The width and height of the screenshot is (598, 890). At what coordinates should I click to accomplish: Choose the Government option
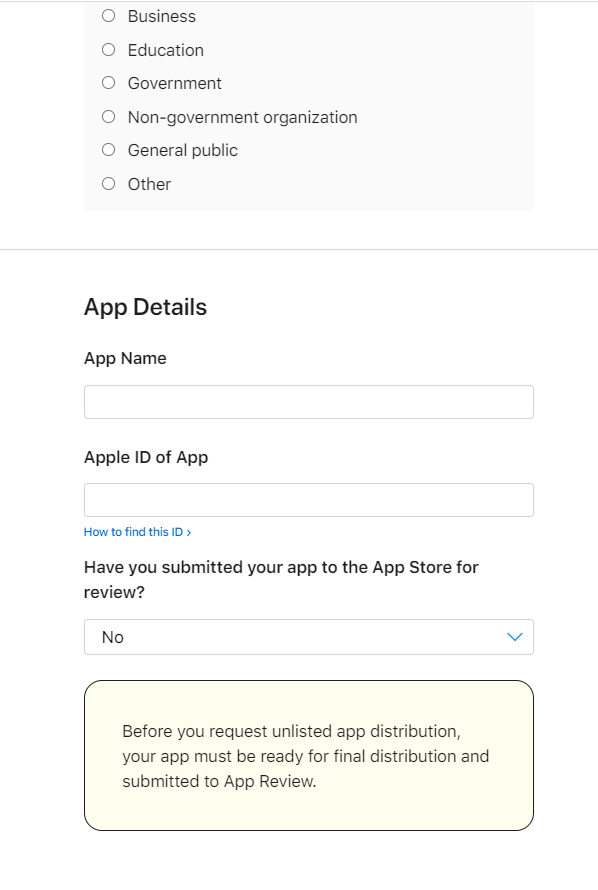click(x=108, y=83)
